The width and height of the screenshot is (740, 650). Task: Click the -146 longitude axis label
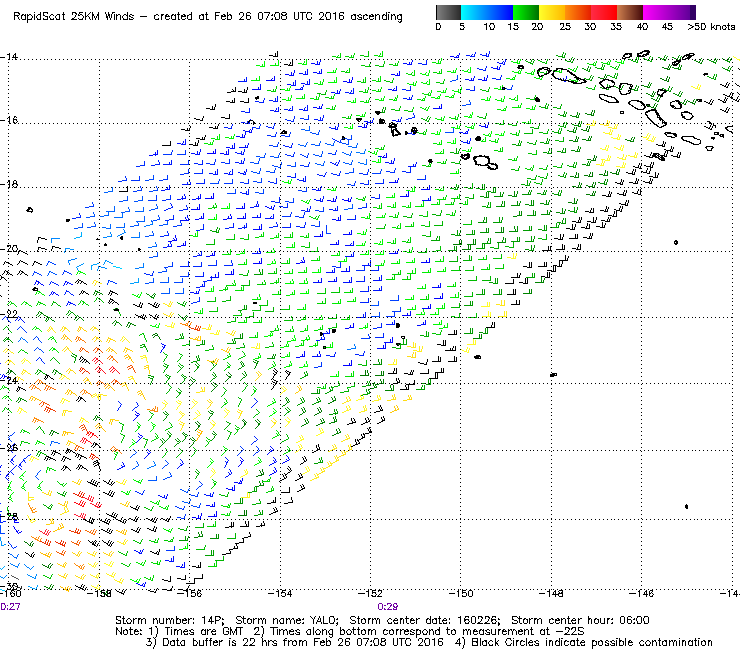641,593
